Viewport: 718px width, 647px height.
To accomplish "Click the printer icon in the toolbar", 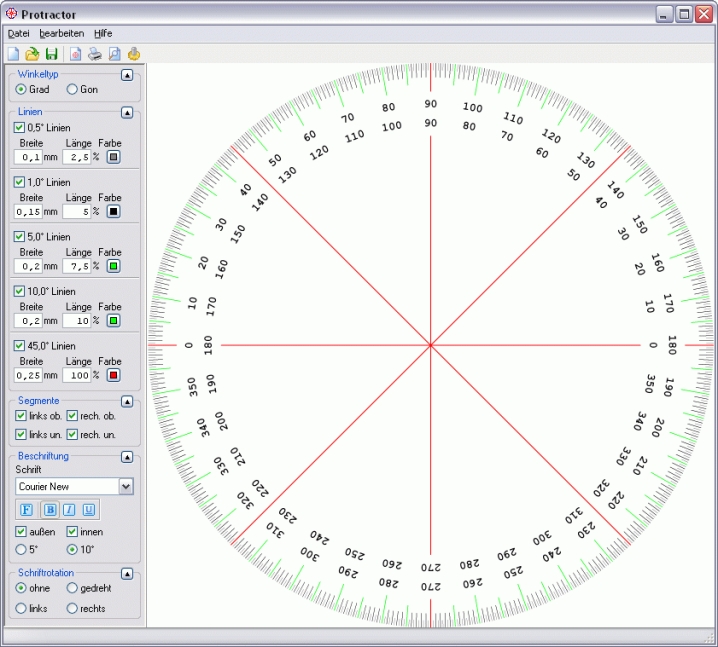I will [95, 54].
